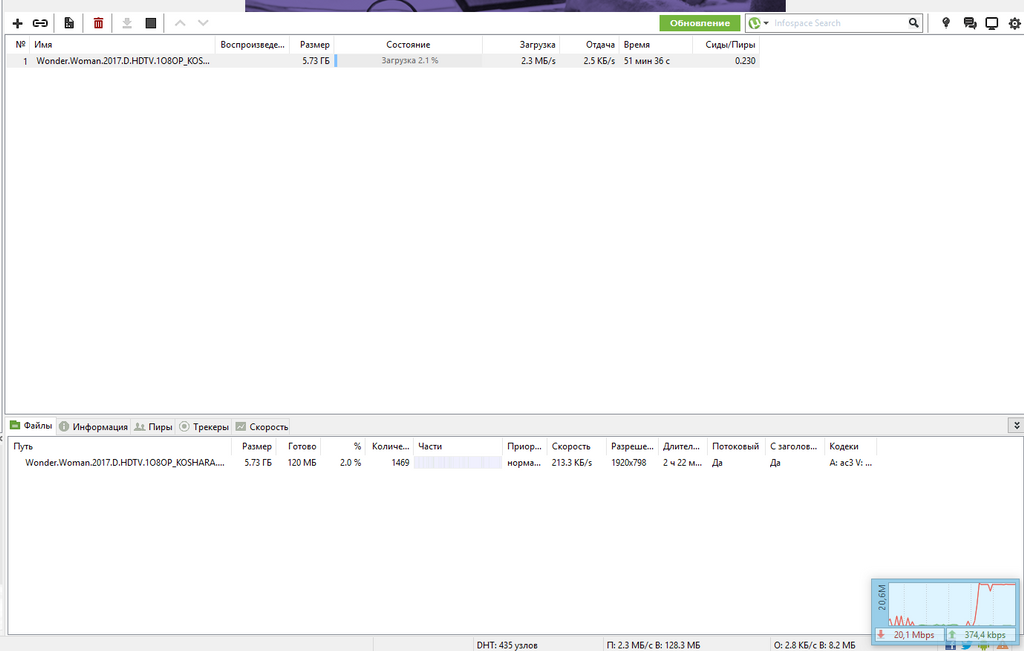Image resolution: width=1024 pixels, height=651 pixels.
Task: Sort files by Потоковый column
Action: click(736, 447)
